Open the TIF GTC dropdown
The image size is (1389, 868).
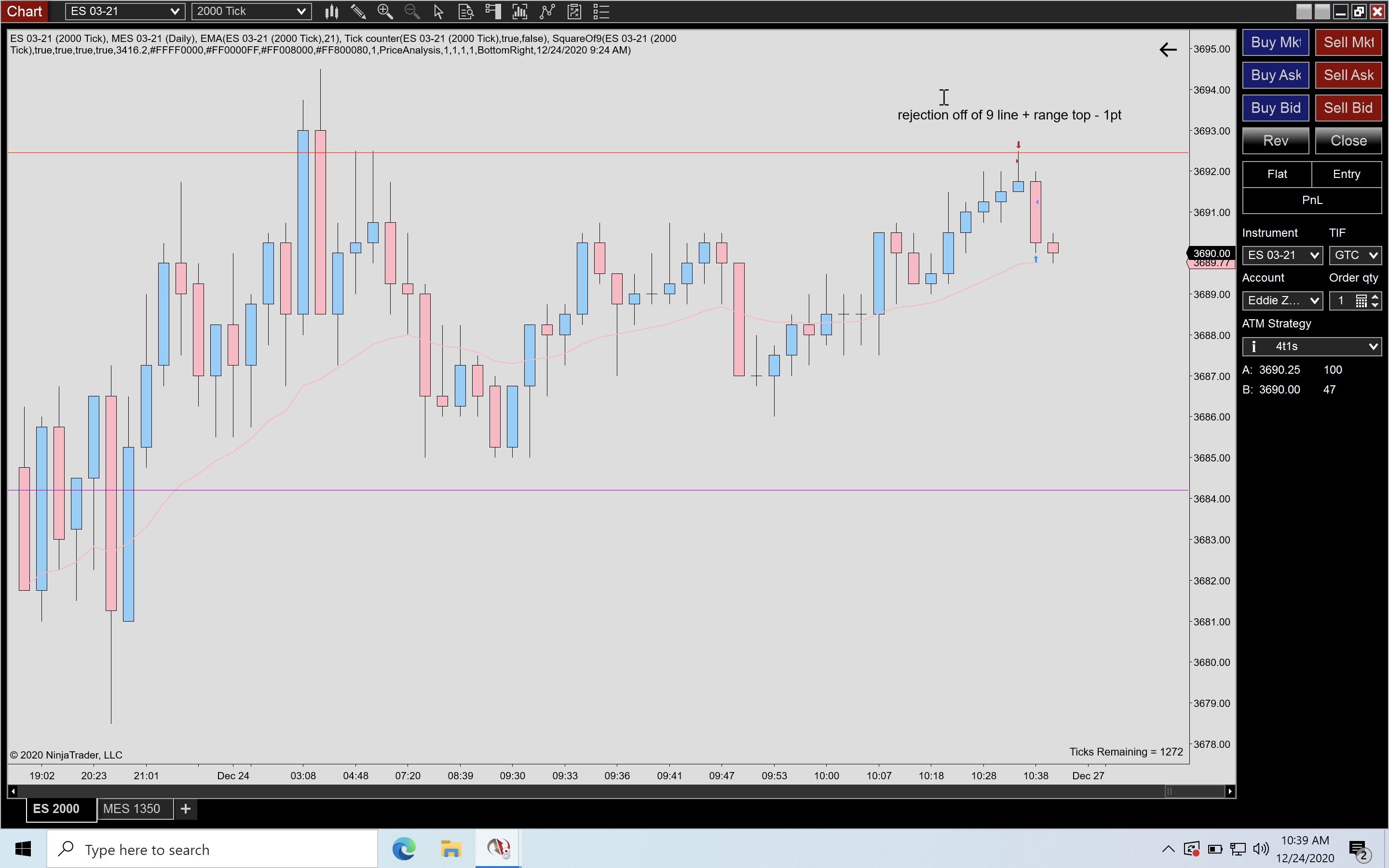tap(1355, 256)
